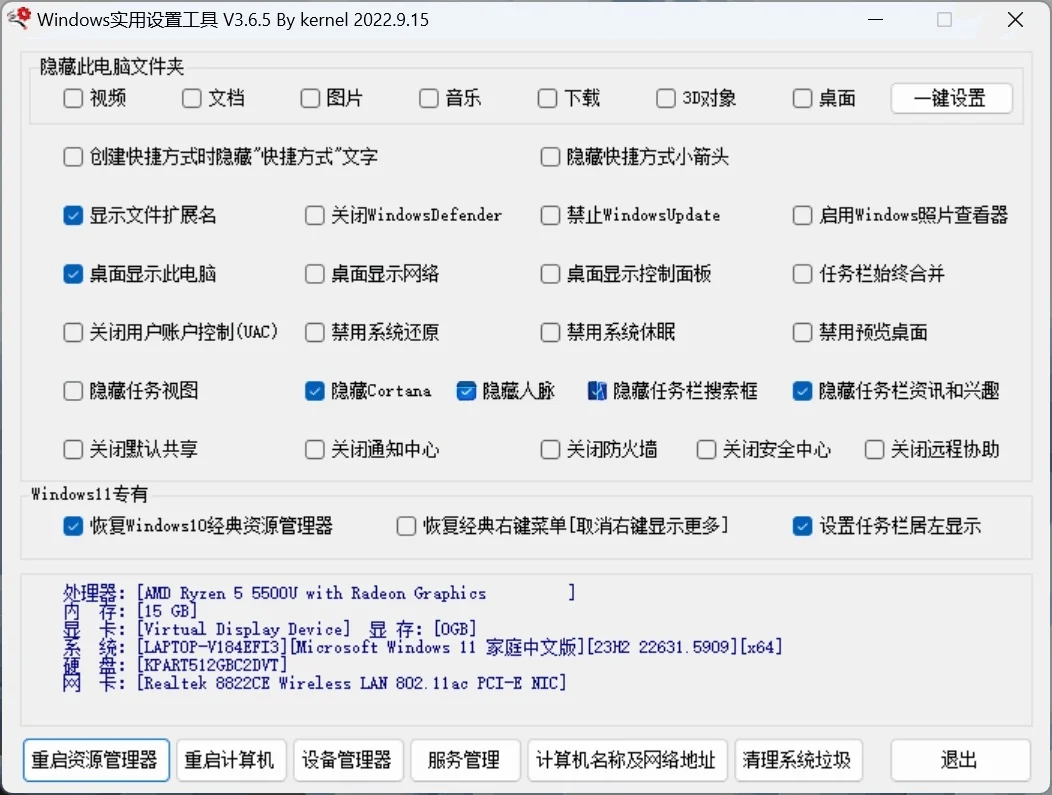This screenshot has width=1052, height=795.
Task: Enable the 3D对象 checkbox
Action: 666,98
